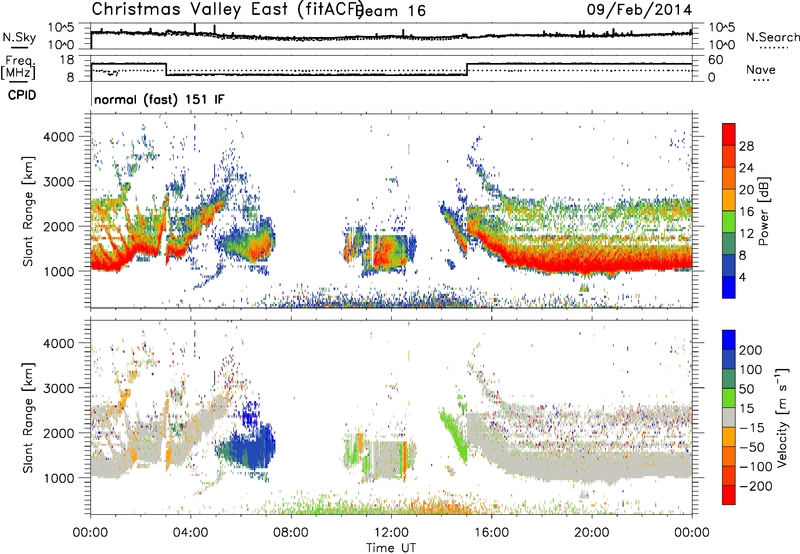
Task: Click the green velocity streak near 14:30 UT
Action: tap(454, 434)
